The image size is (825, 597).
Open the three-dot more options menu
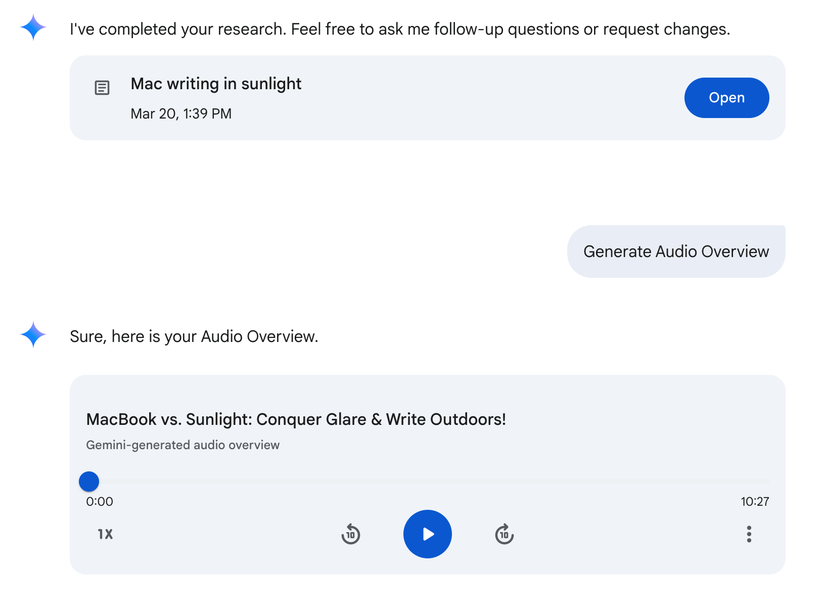point(749,534)
